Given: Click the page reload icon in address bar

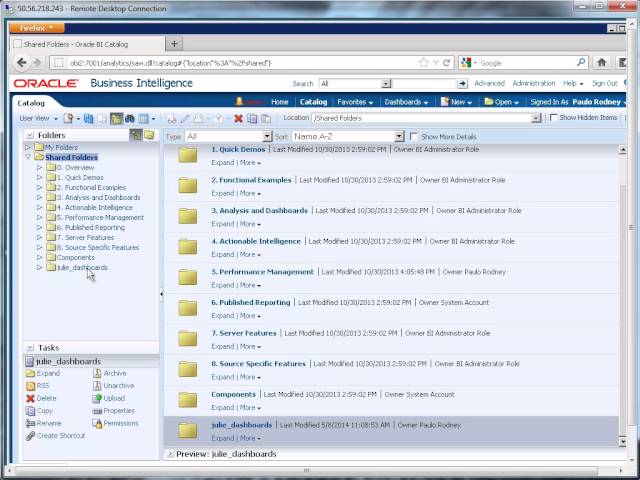Looking at the screenshot, I should click(447, 63).
